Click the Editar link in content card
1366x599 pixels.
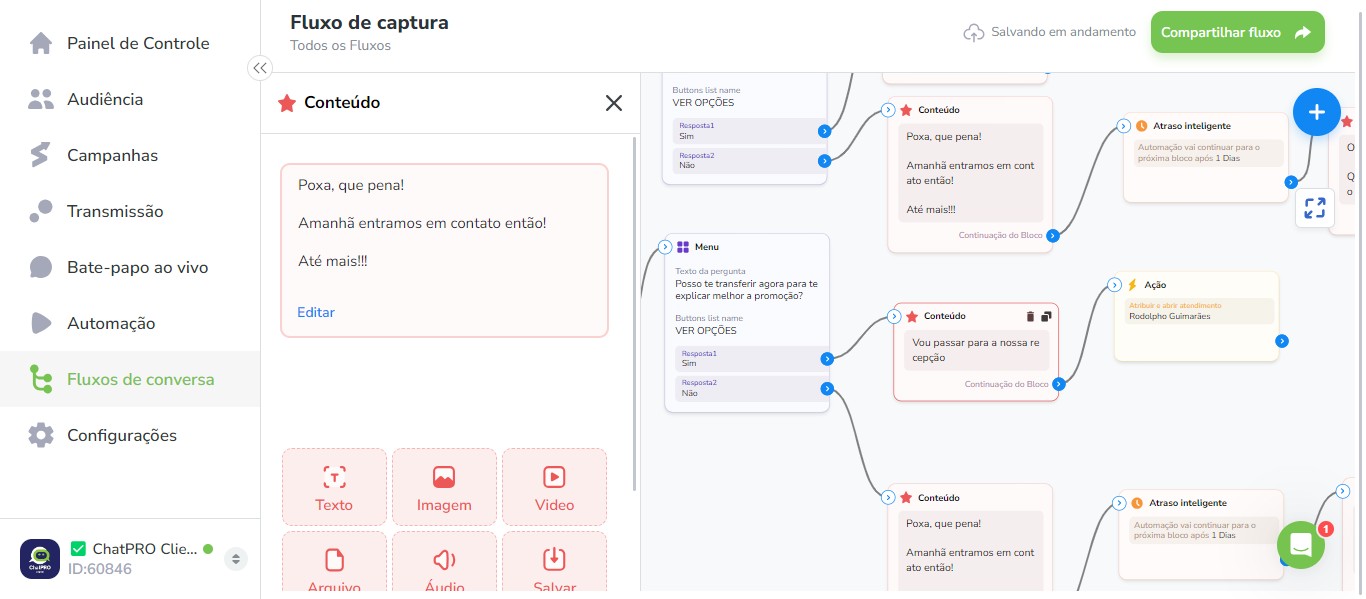tap(316, 312)
